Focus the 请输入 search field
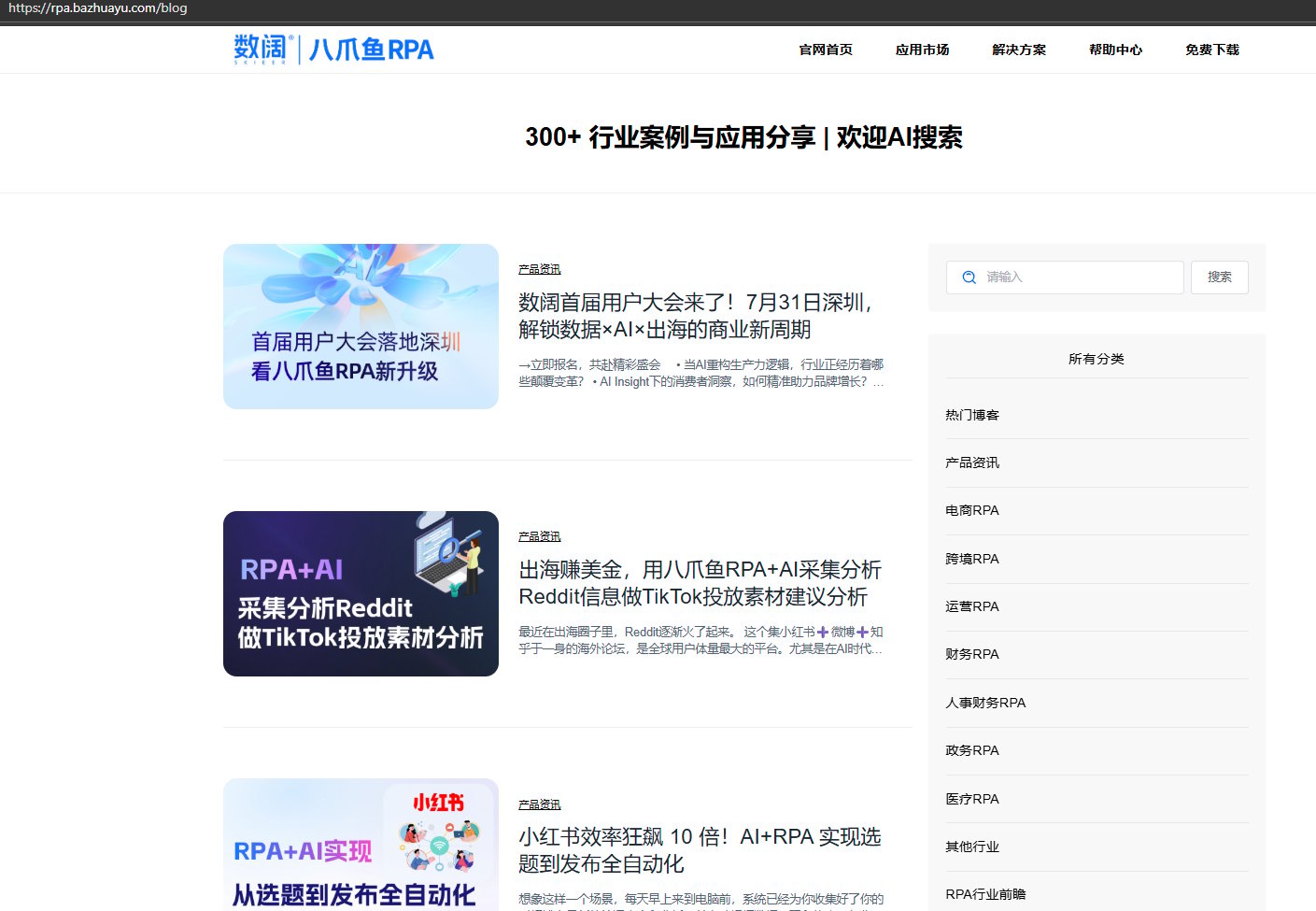The width and height of the screenshot is (1316, 911). 1065,278
